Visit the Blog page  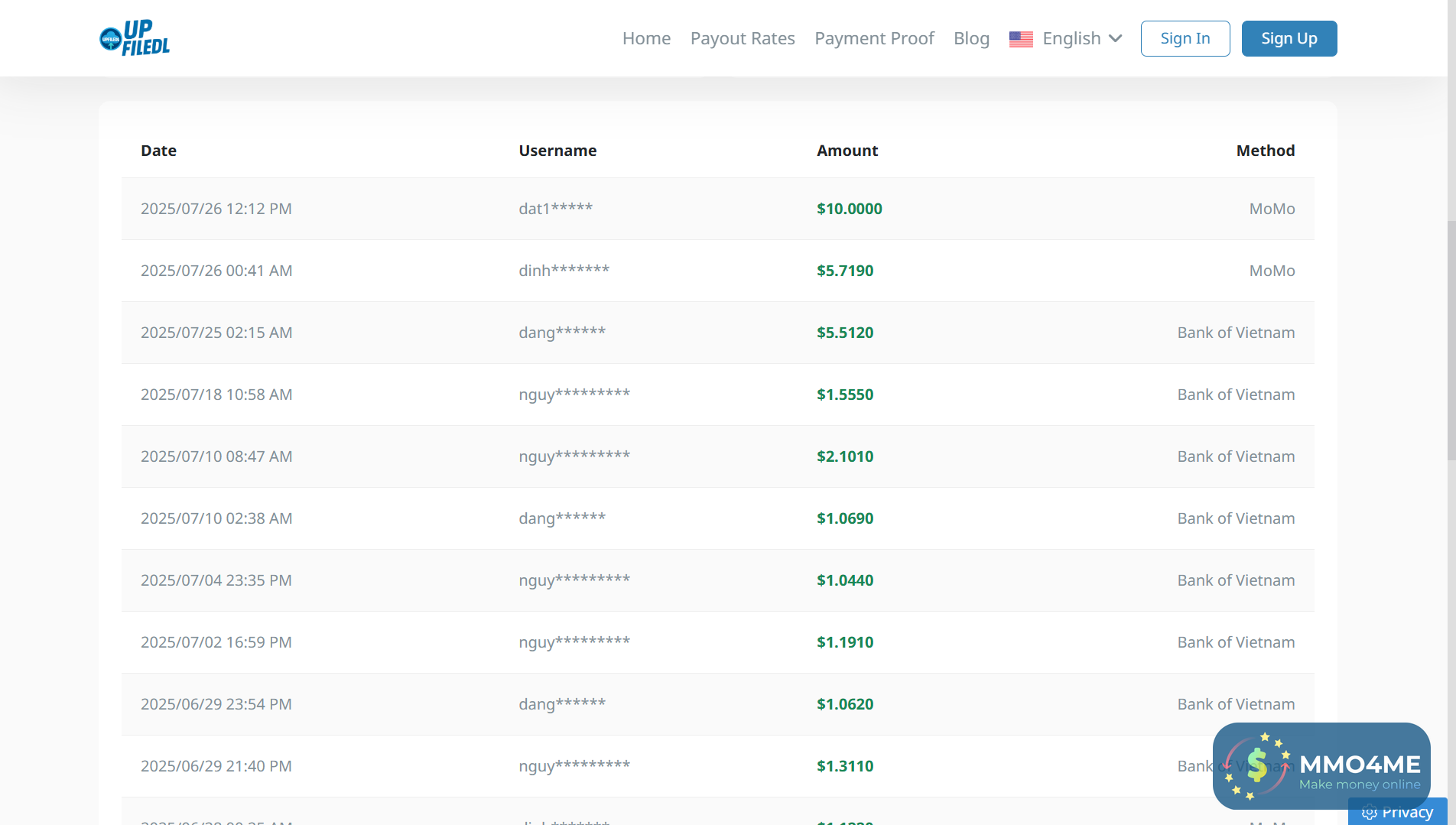point(971,39)
